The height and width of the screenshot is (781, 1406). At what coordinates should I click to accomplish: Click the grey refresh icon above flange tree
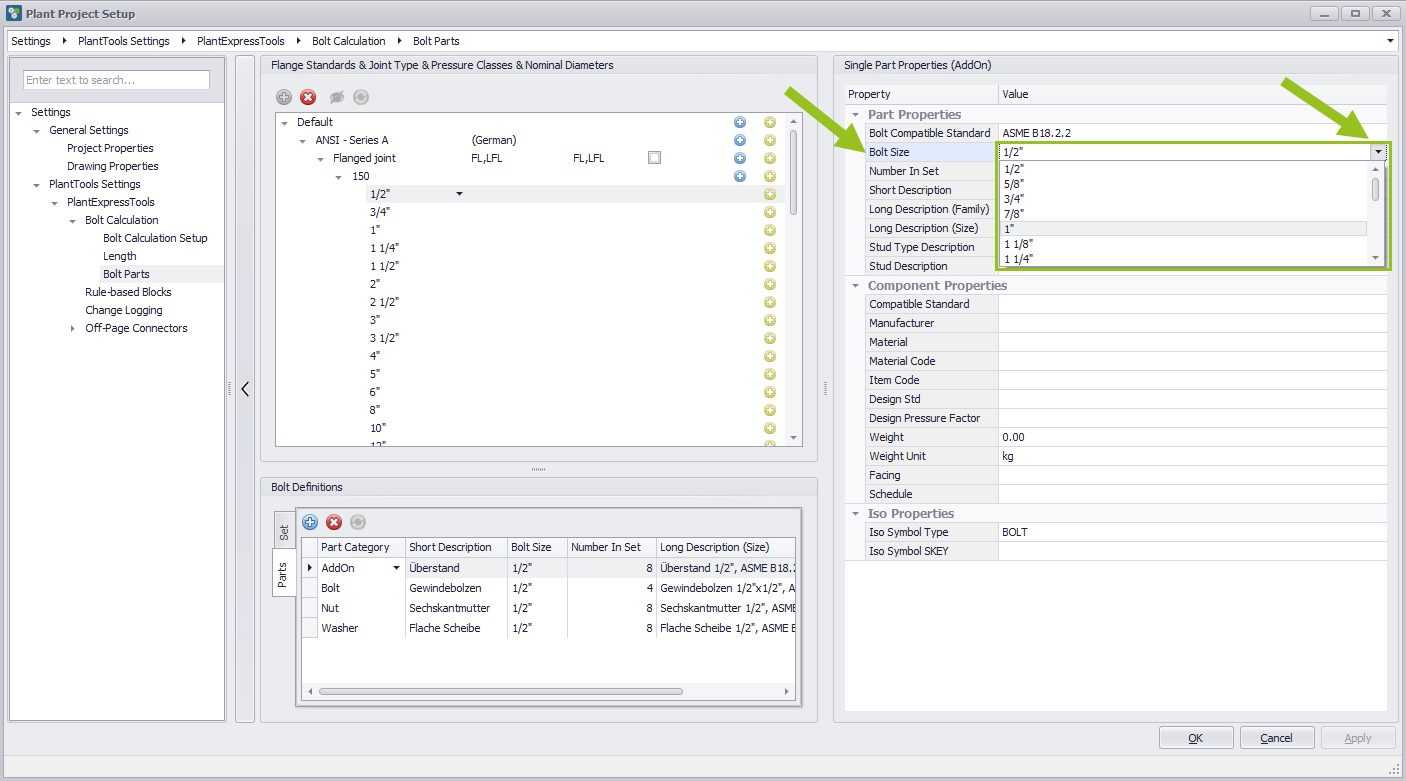tap(361, 97)
